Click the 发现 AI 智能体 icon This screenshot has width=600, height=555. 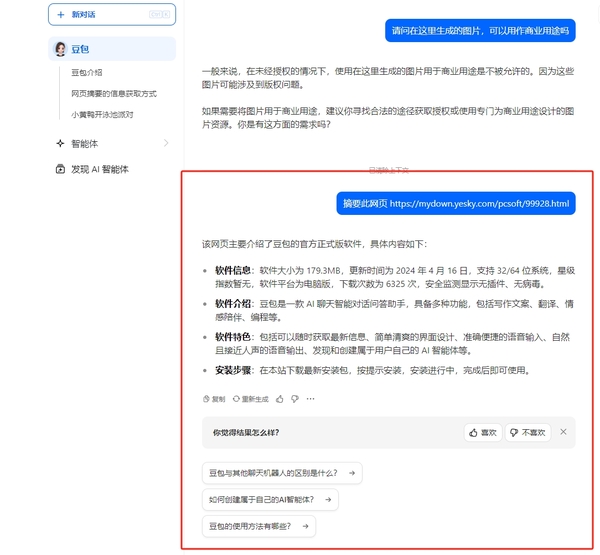[x=61, y=170]
